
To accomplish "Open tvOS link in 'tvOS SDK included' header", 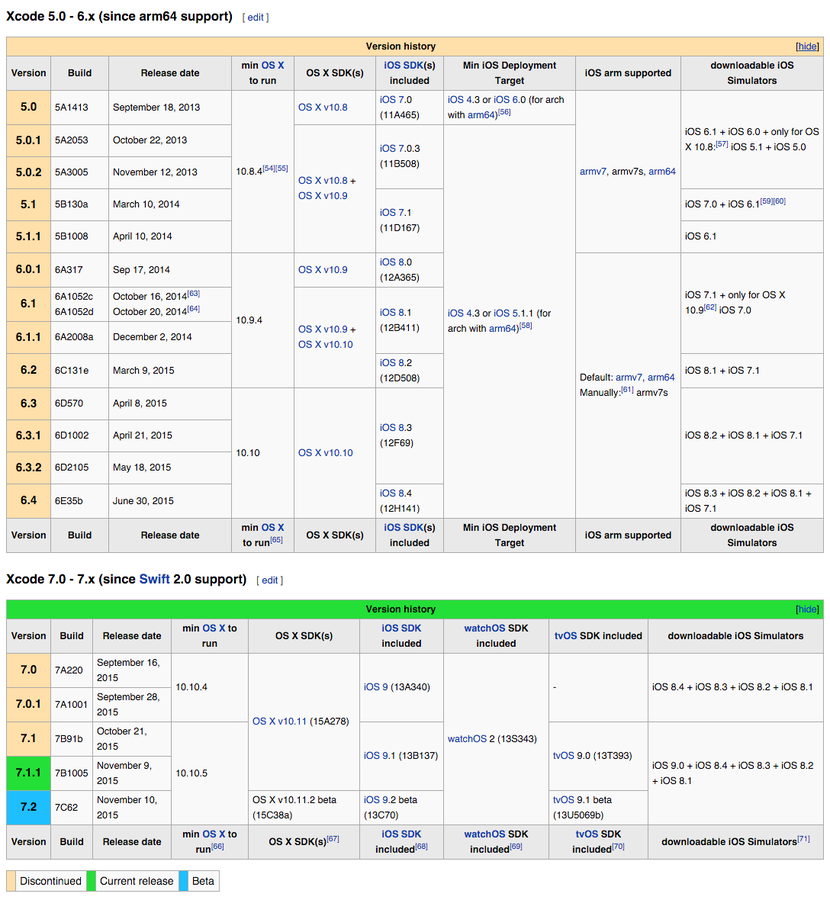I will (566, 636).
